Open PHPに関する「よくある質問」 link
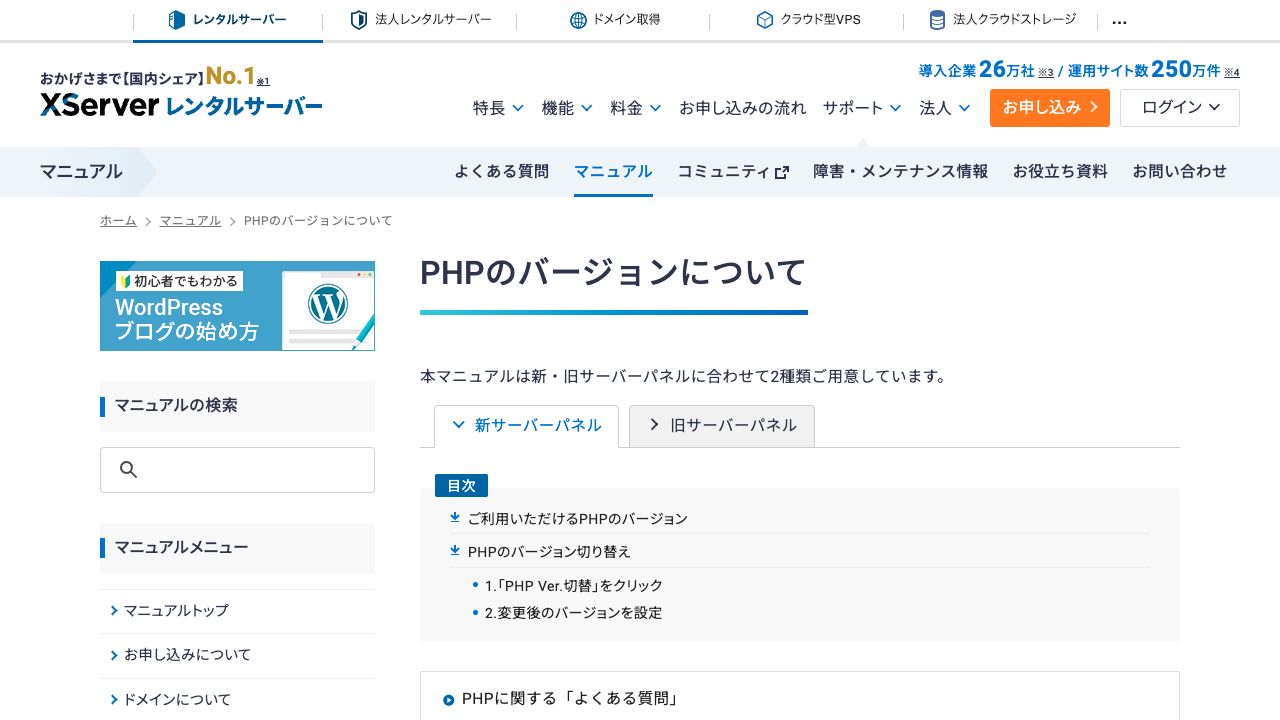This screenshot has height=720, width=1280. (x=570, y=699)
